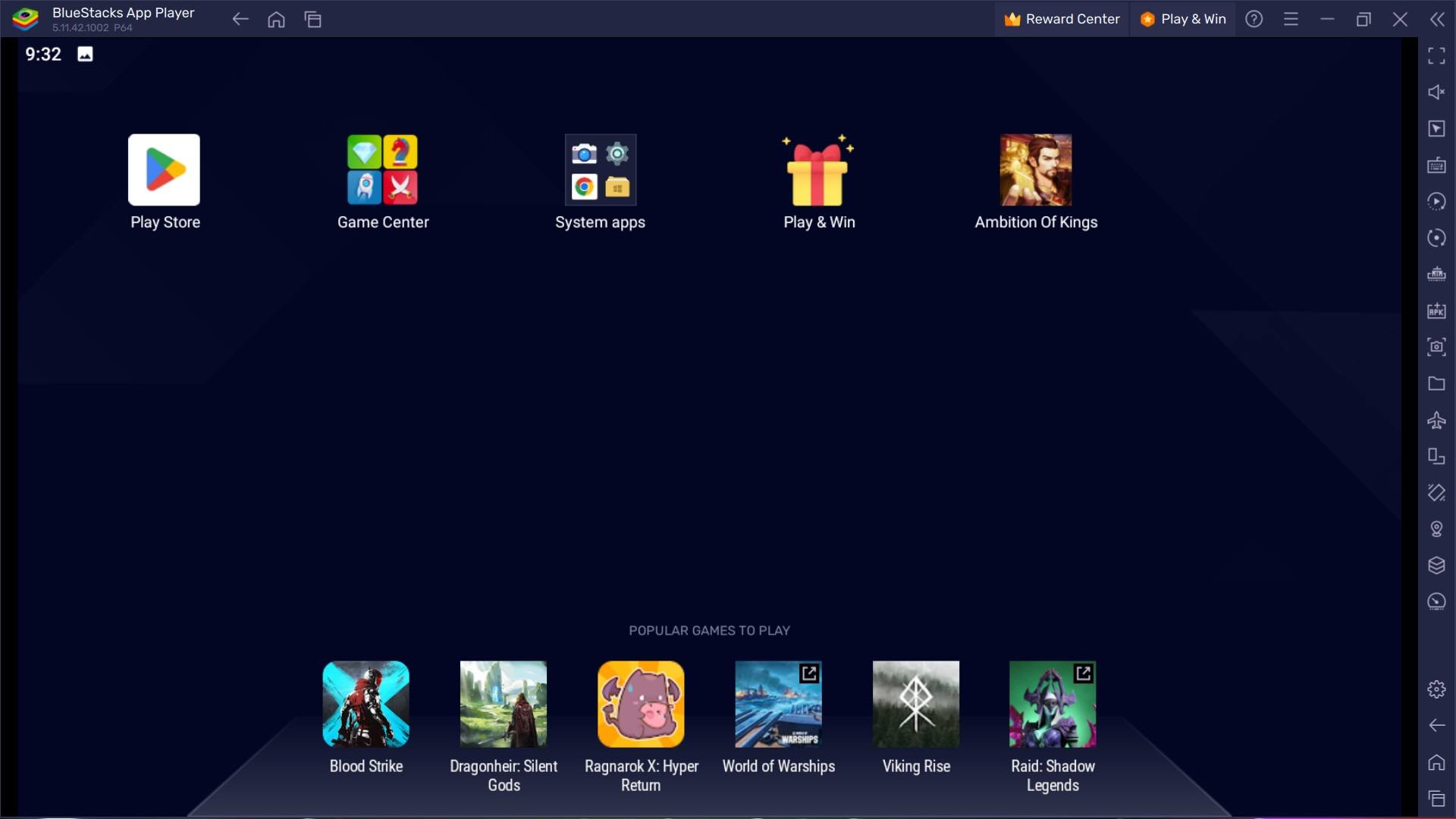The image size is (1456, 819).
Task: Open the hamburger menu in title bar
Action: point(1291,19)
